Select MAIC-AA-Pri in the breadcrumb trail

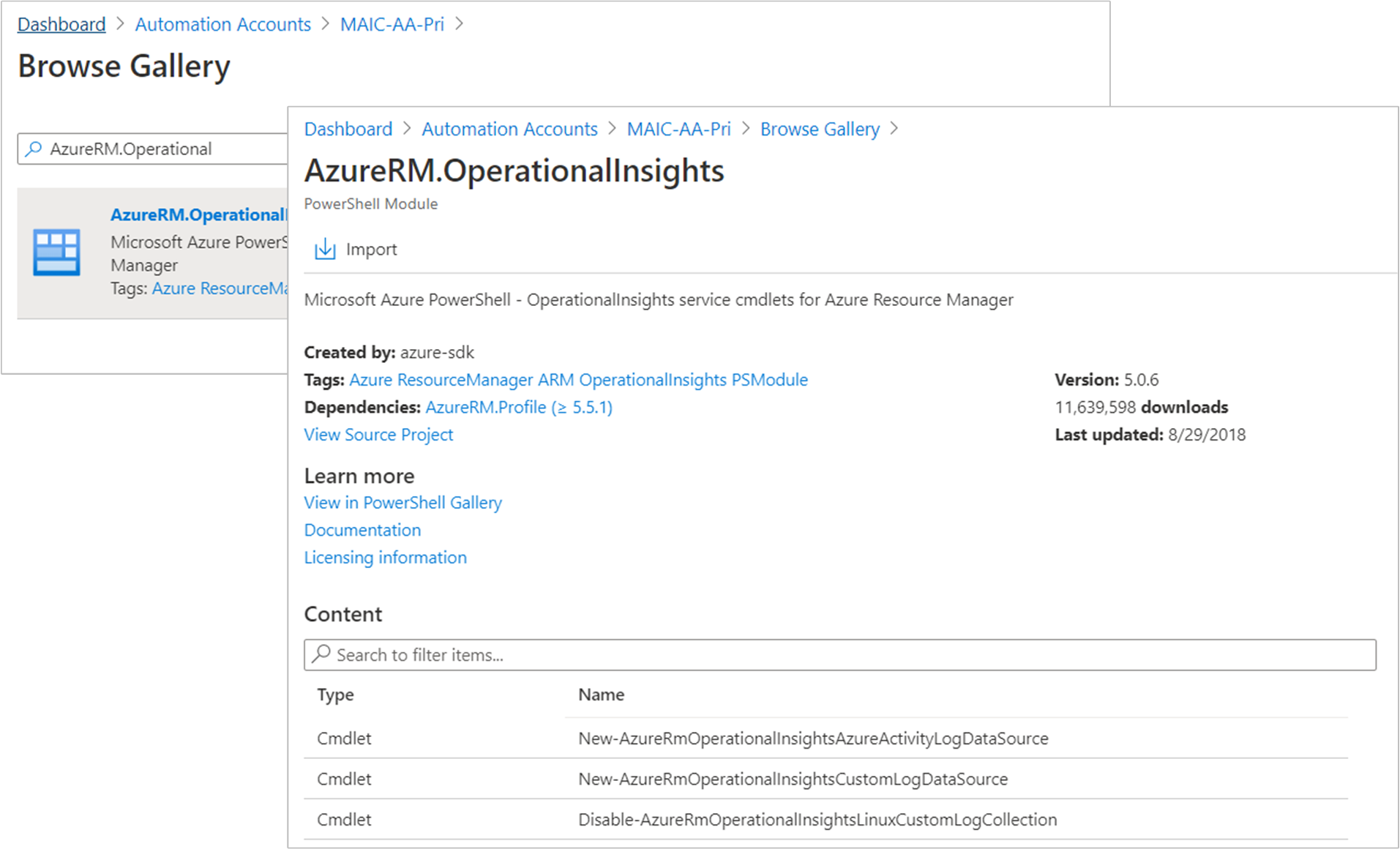pyautogui.click(x=678, y=129)
